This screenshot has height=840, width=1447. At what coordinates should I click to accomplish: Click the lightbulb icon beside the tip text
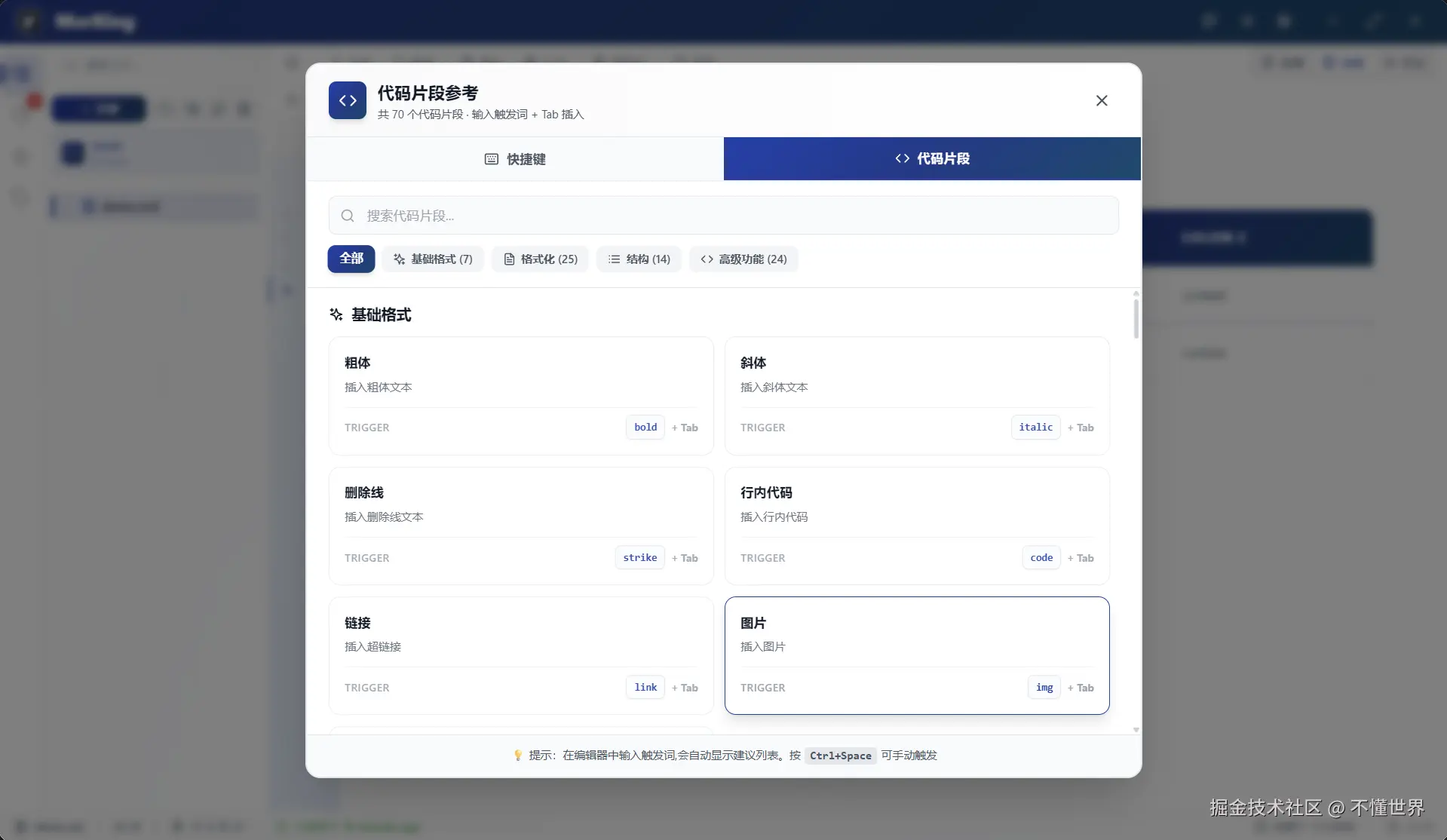(x=517, y=755)
